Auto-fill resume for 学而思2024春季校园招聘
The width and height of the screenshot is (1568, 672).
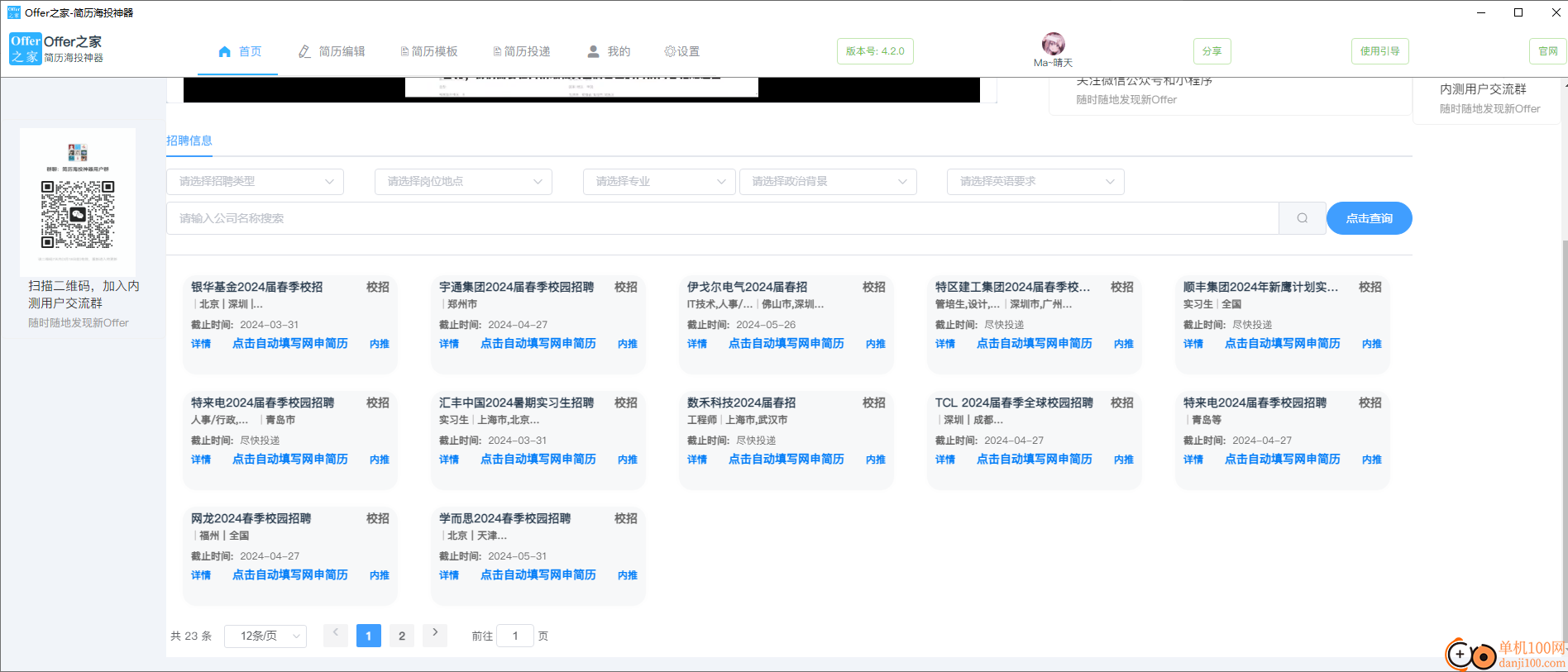click(x=538, y=575)
